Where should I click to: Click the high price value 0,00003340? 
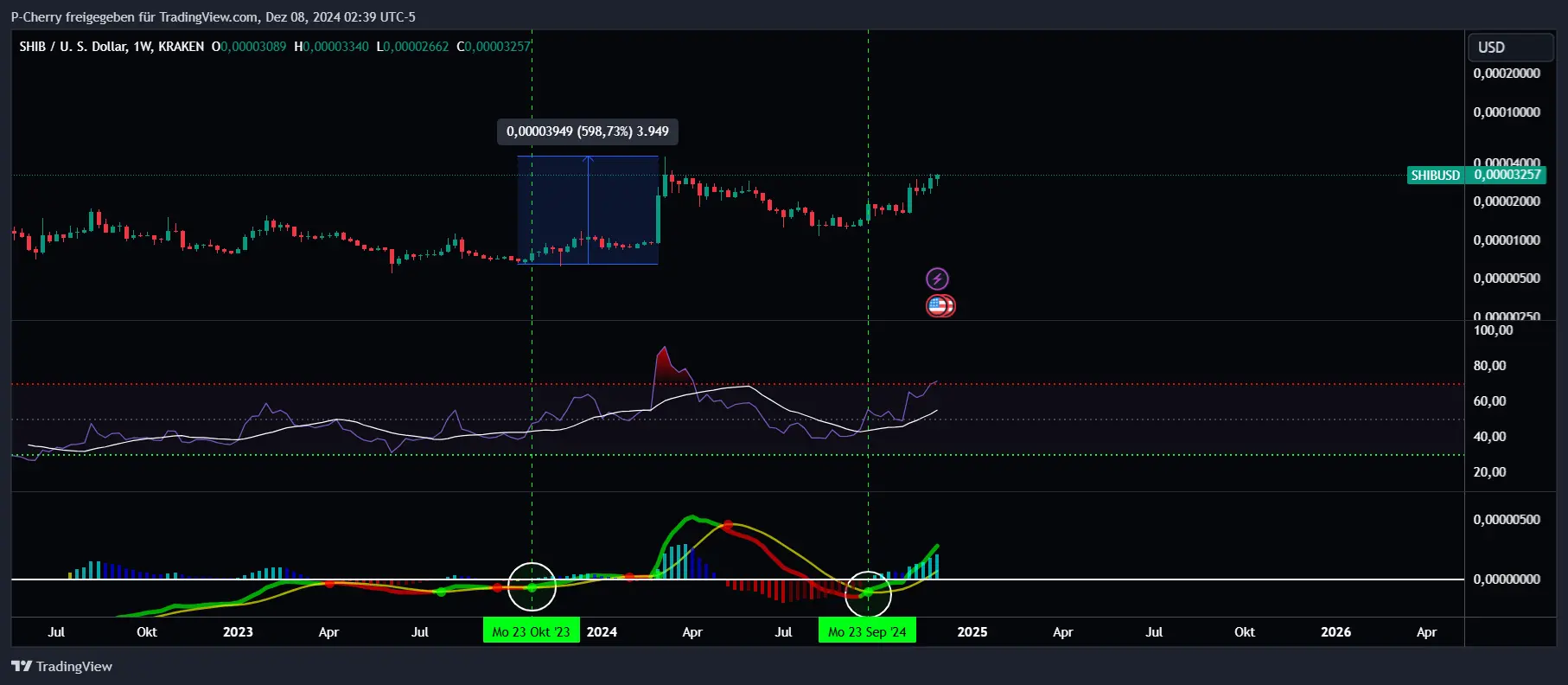point(335,47)
